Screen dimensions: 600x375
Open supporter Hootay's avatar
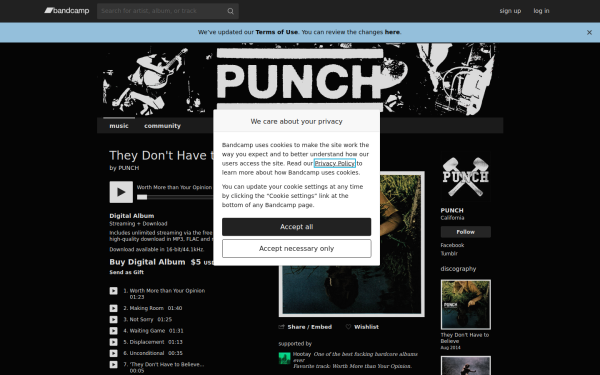click(284, 359)
